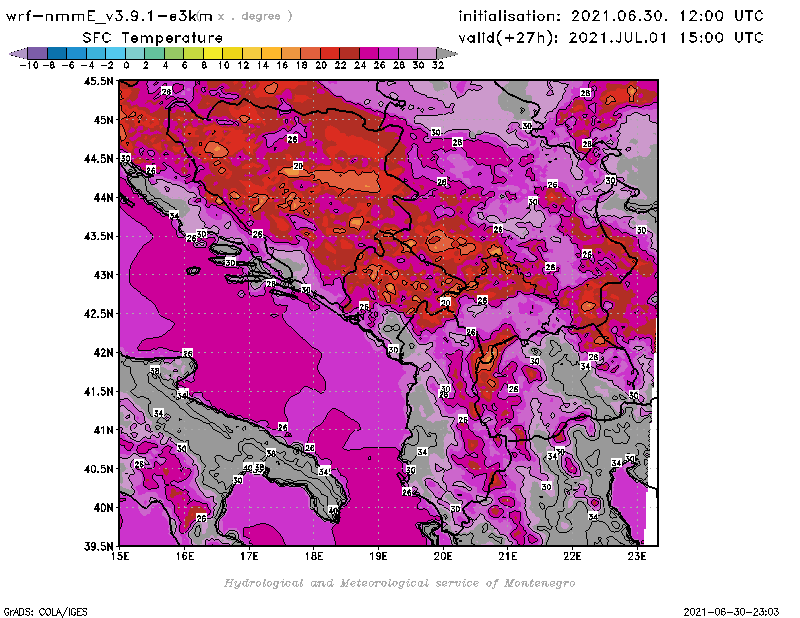Click the Hydrological and Meteorological service credit
The height and width of the screenshot is (618, 800).
coord(399,583)
